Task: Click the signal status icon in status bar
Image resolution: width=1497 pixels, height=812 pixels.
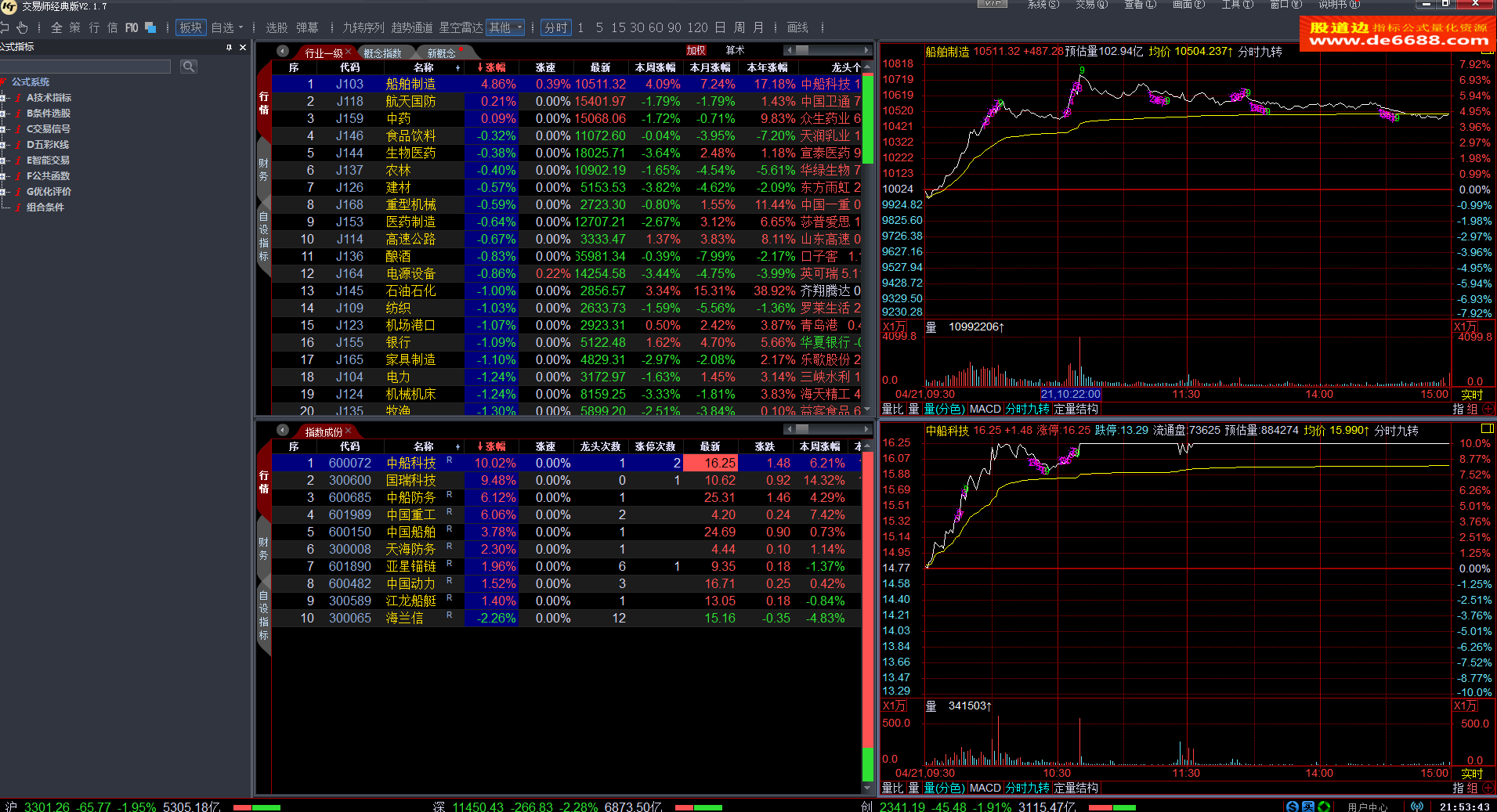Action: tap(1416, 807)
